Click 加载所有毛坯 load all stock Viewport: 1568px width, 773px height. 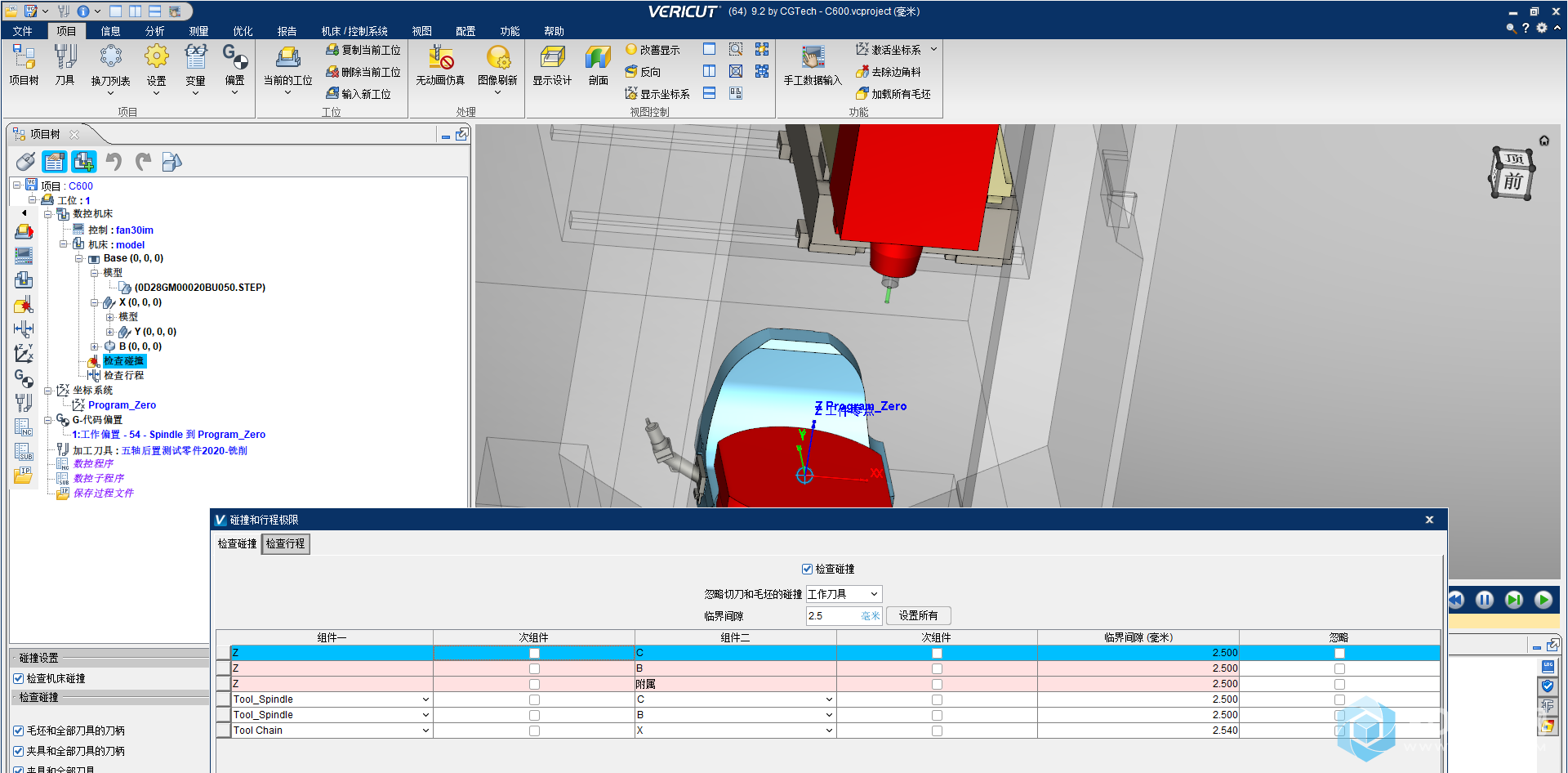893,94
